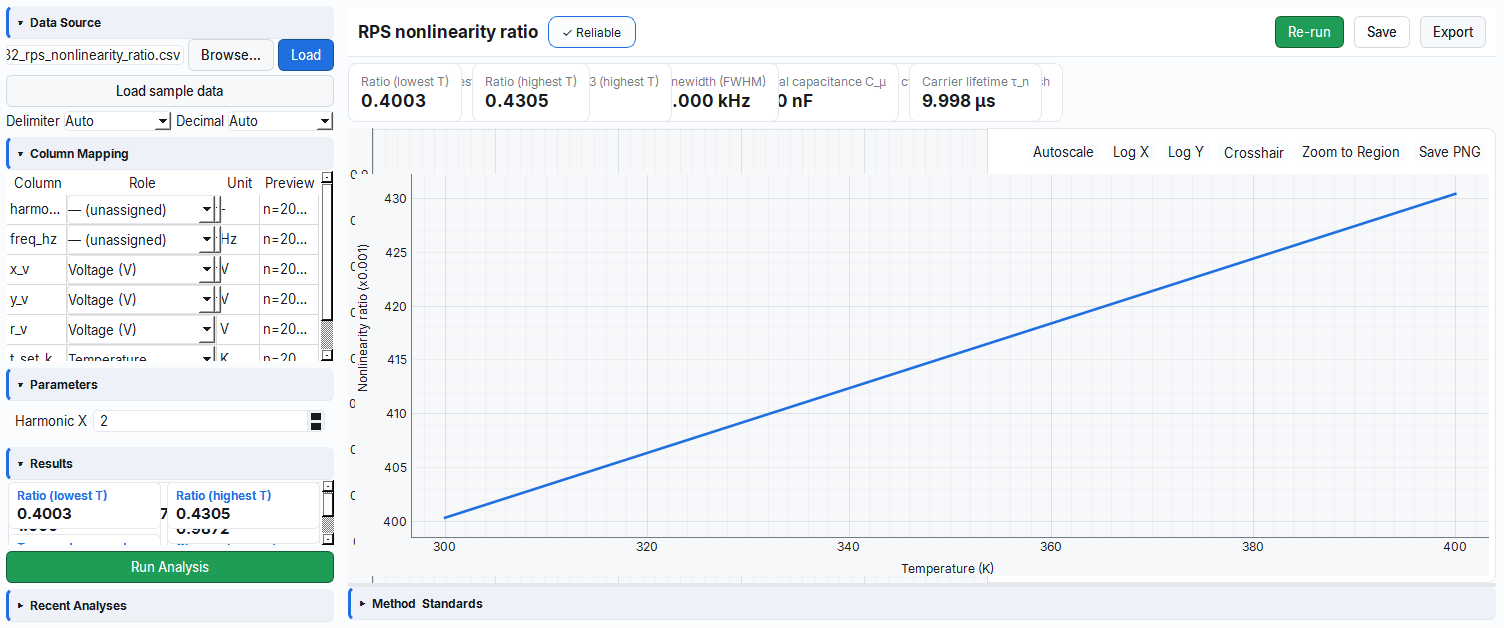1504x628 pixels.
Task: Click the Column Mapping scrollbar thumb
Action: (326, 254)
